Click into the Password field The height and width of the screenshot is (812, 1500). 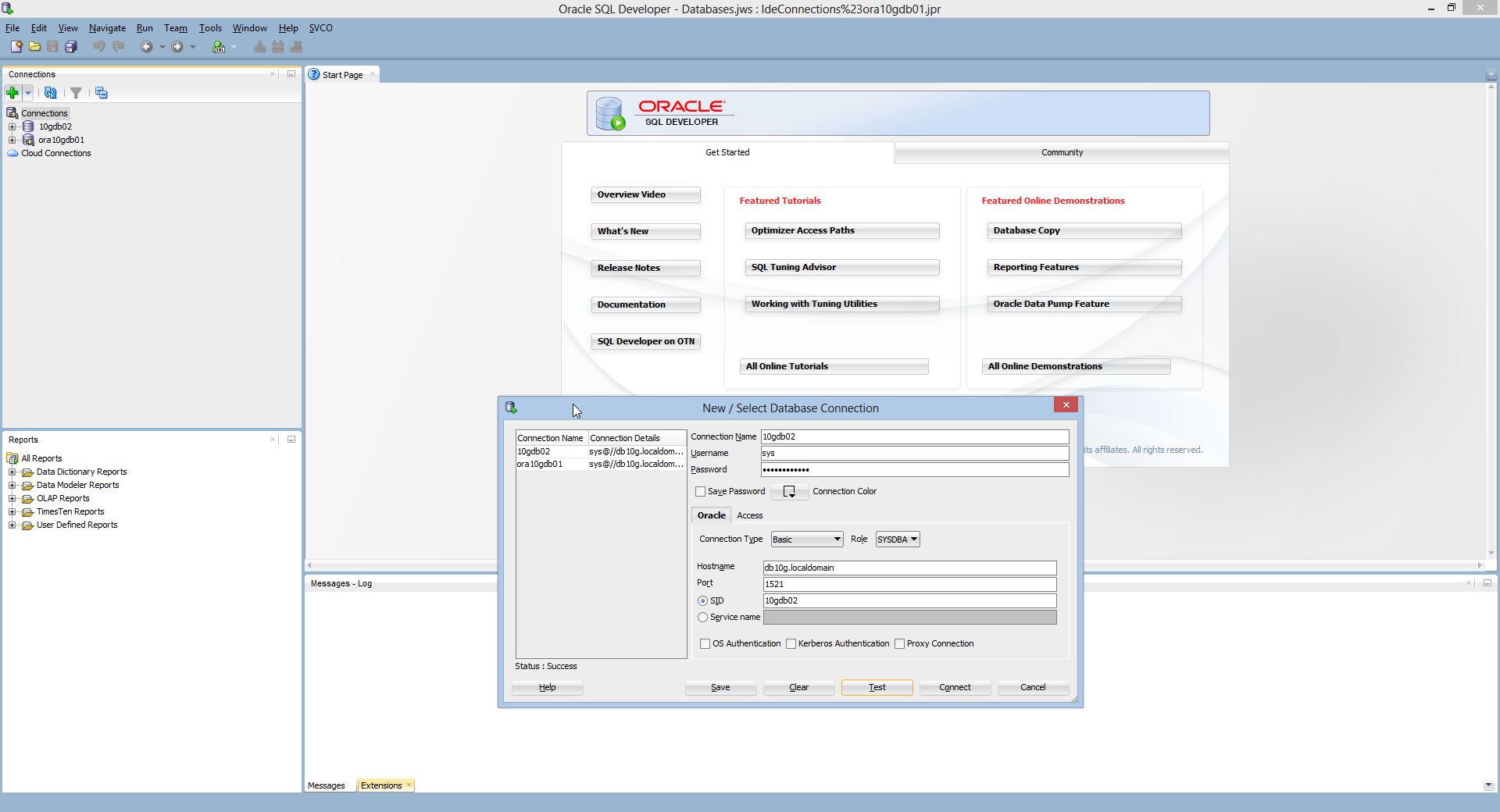(x=915, y=470)
